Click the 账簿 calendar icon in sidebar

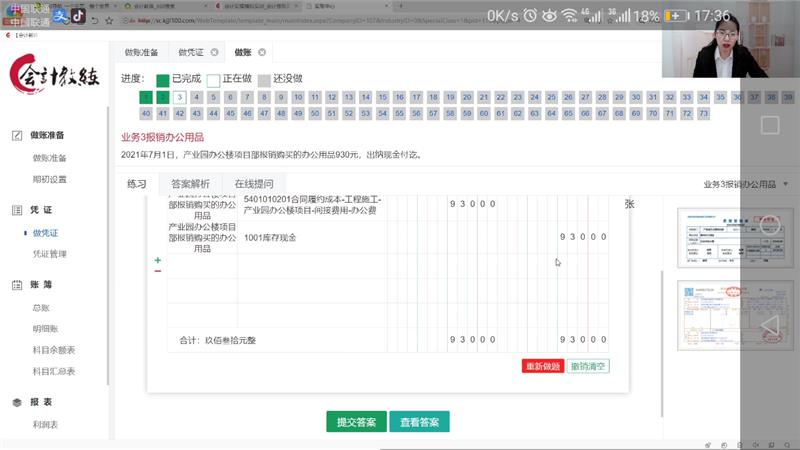point(17,285)
